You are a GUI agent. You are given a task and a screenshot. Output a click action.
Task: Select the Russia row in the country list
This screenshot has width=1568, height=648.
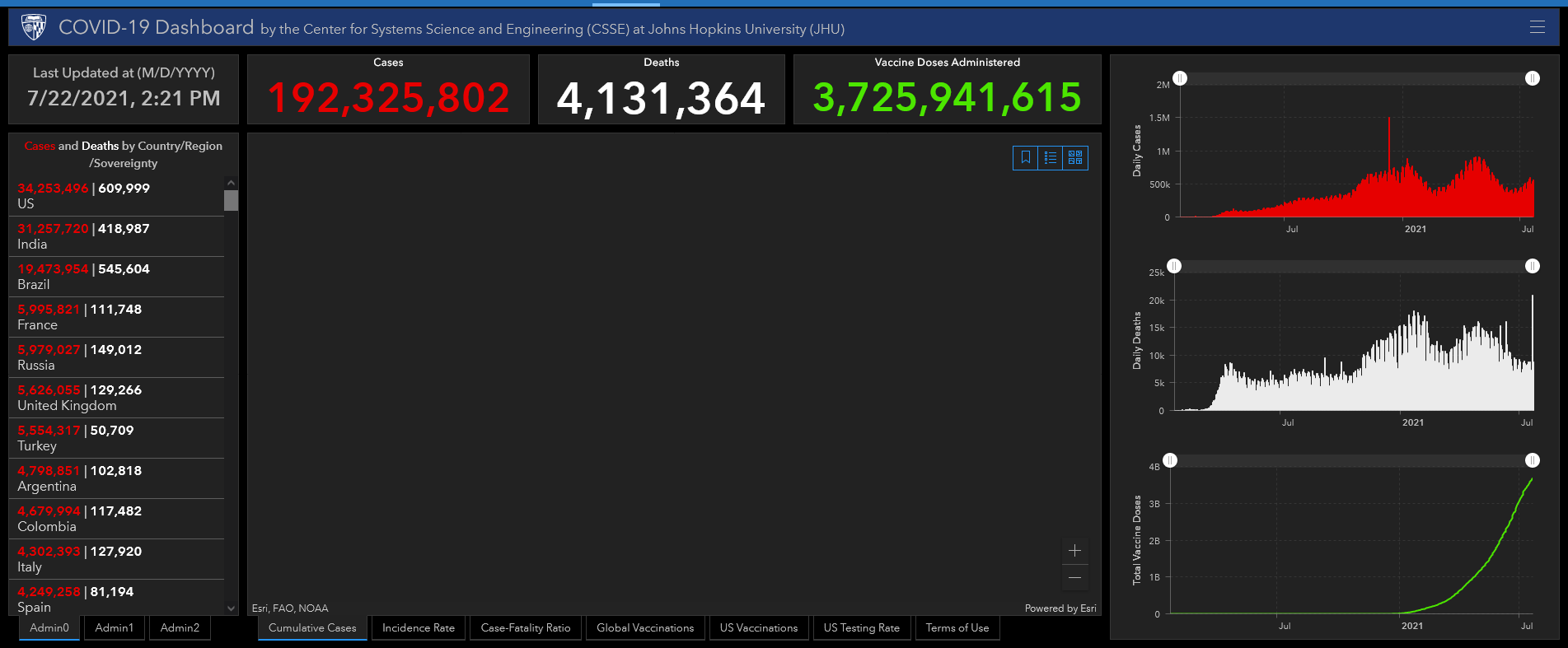click(x=116, y=357)
